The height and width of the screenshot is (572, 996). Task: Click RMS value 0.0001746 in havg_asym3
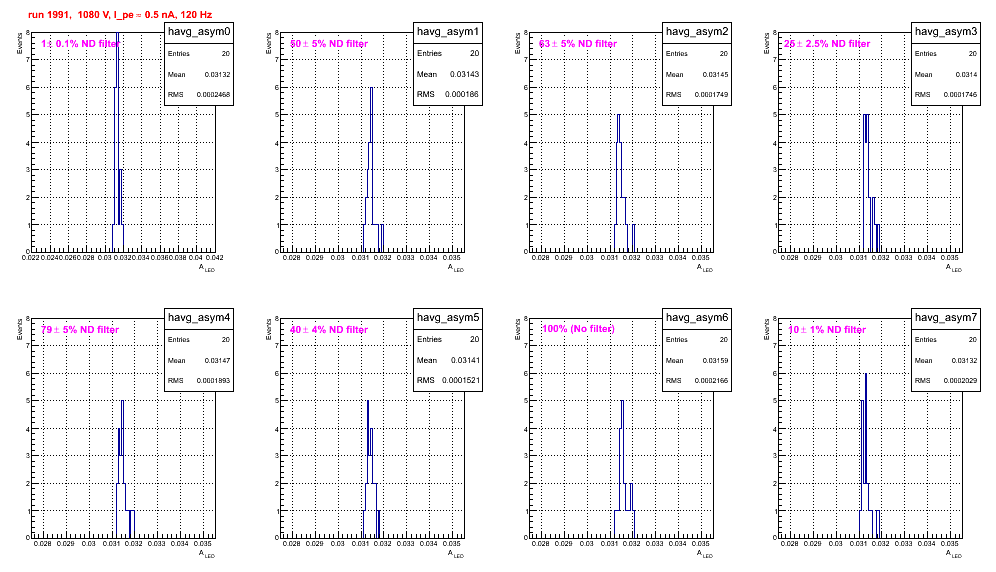(960, 95)
